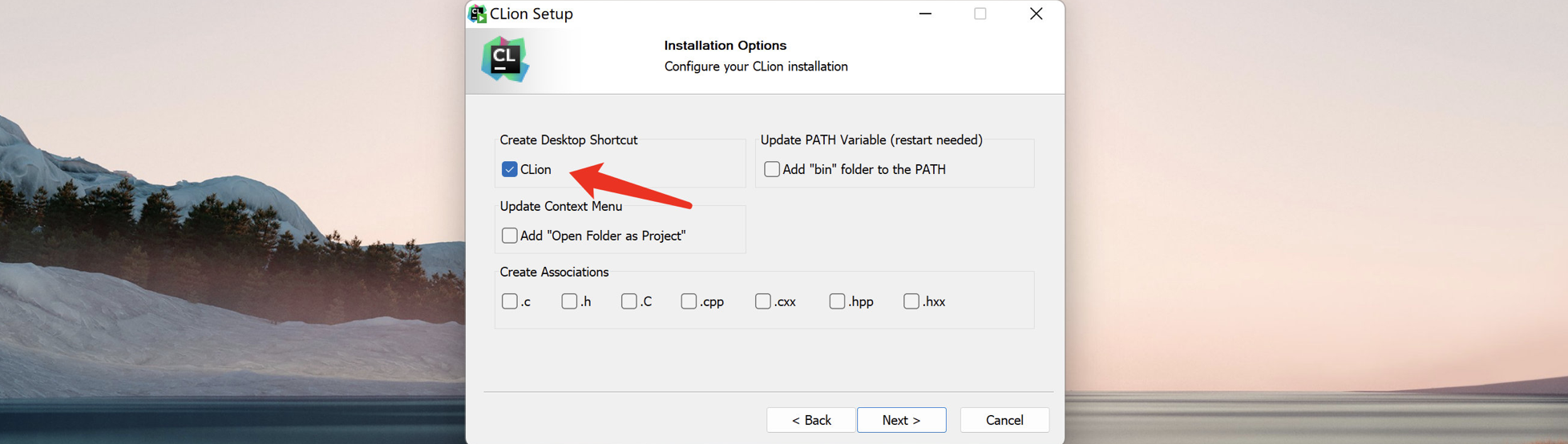
Task: Check the .hpp file association
Action: click(837, 301)
